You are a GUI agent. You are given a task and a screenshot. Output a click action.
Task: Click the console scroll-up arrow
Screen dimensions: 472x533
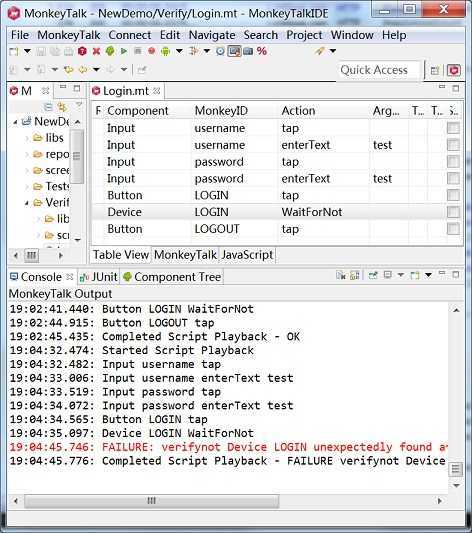[456, 310]
